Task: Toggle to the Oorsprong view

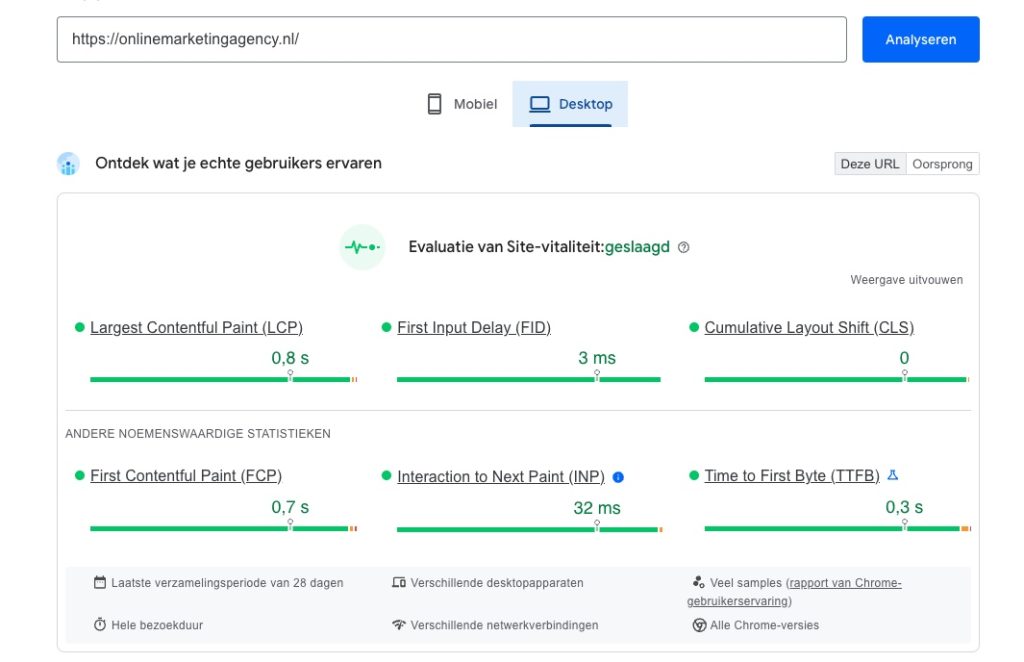Action: click(x=943, y=163)
